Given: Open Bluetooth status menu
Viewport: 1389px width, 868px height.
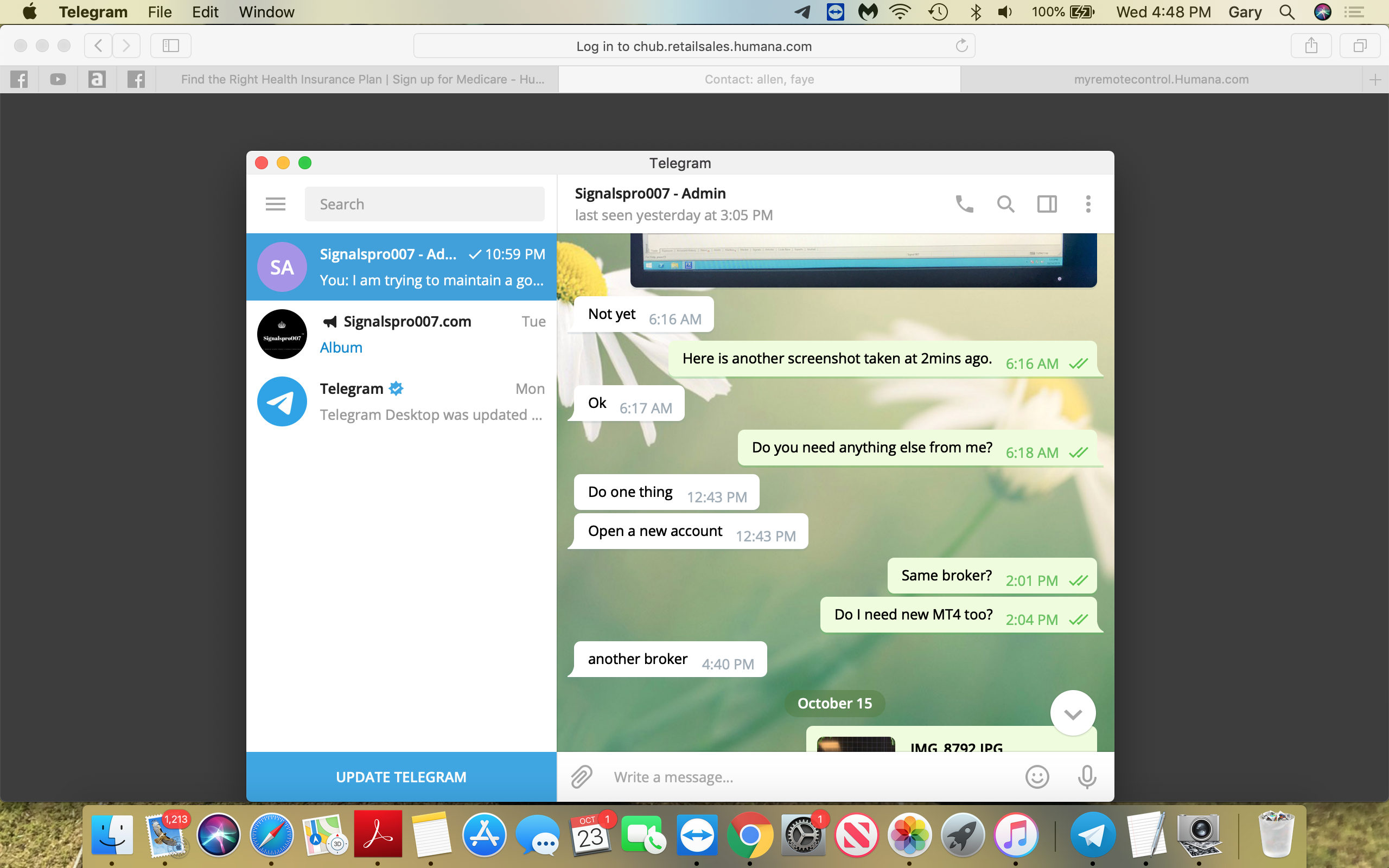Looking at the screenshot, I should point(975,12).
